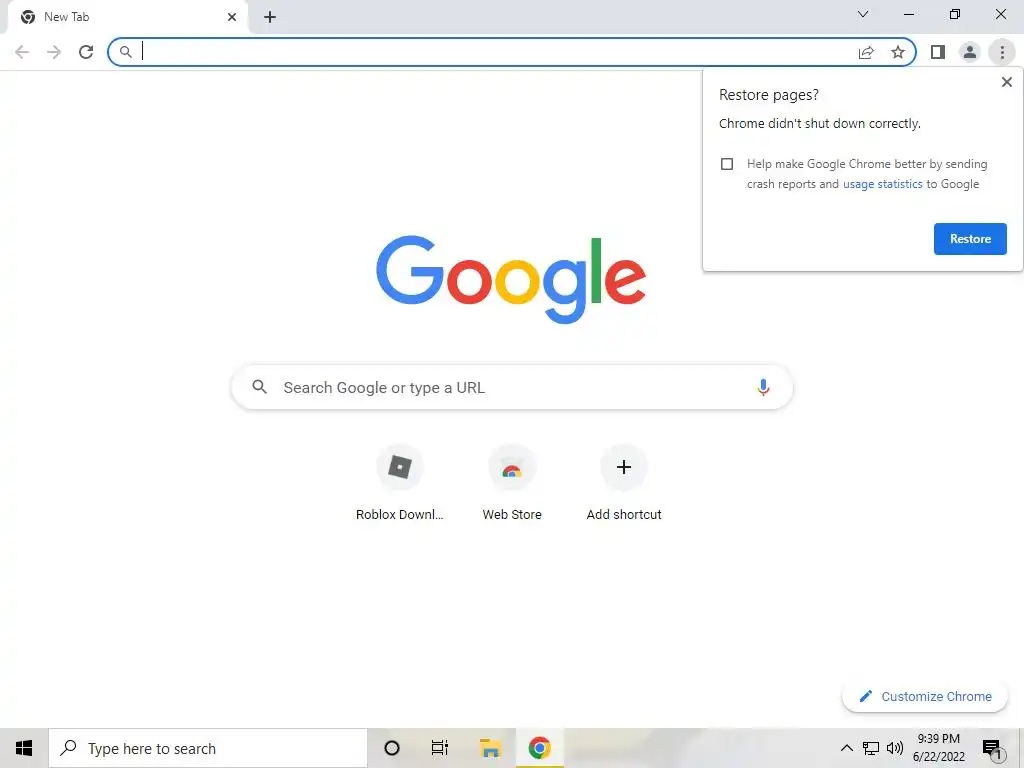Open Chrome's three-dot menu
The width and height of the screenshot is (1024, 768).
click(1002, 52)
